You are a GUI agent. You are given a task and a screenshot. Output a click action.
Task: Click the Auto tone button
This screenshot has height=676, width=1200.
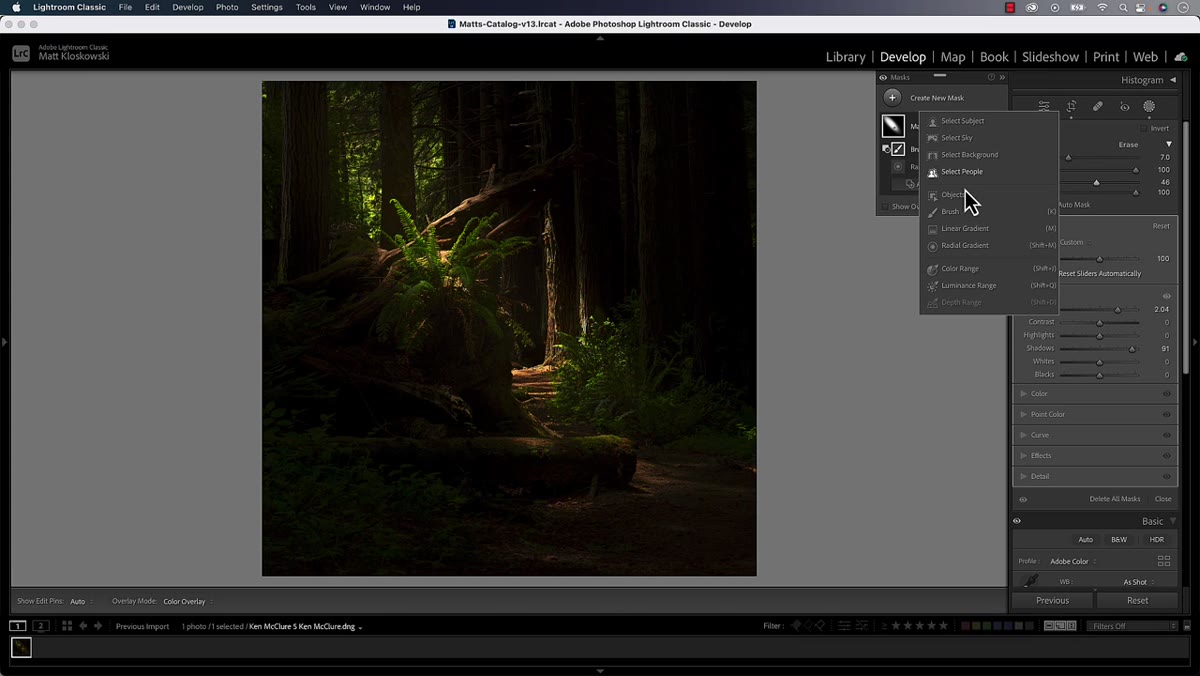pyautogui.click(x=1085, y=540)
